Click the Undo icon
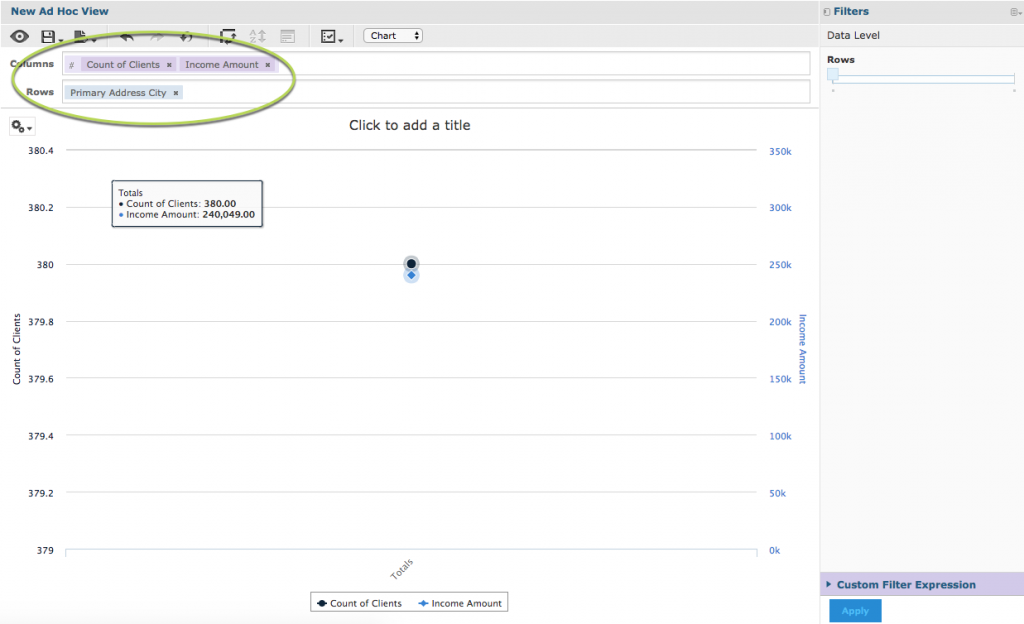 [x=125, y=35]
